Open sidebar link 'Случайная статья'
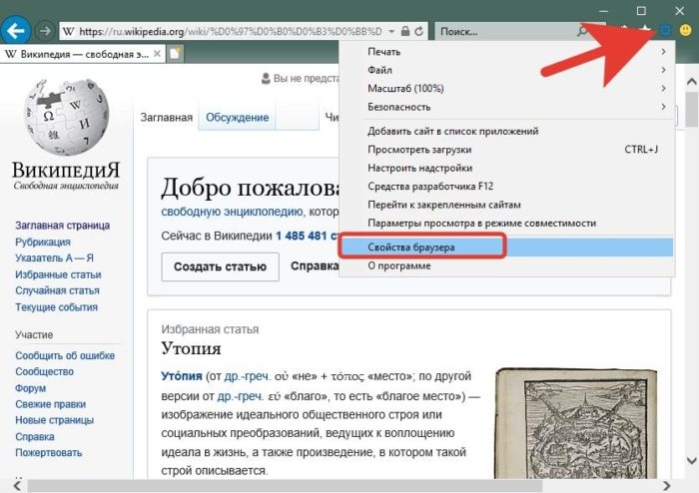This screenshot has height=493, width=699. 57,290
